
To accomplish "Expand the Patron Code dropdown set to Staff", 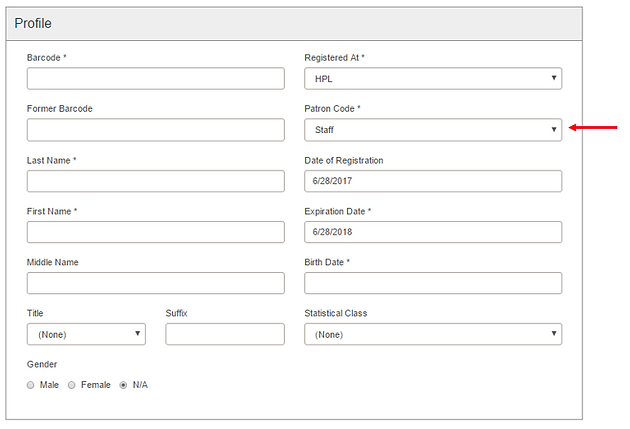I will click(x=433, y=130).
